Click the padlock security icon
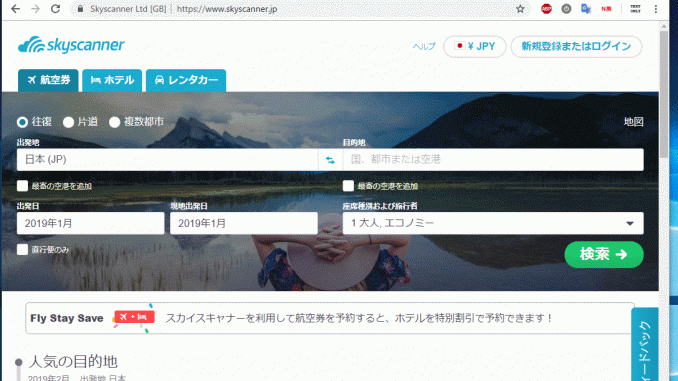 tap(80, 9)
